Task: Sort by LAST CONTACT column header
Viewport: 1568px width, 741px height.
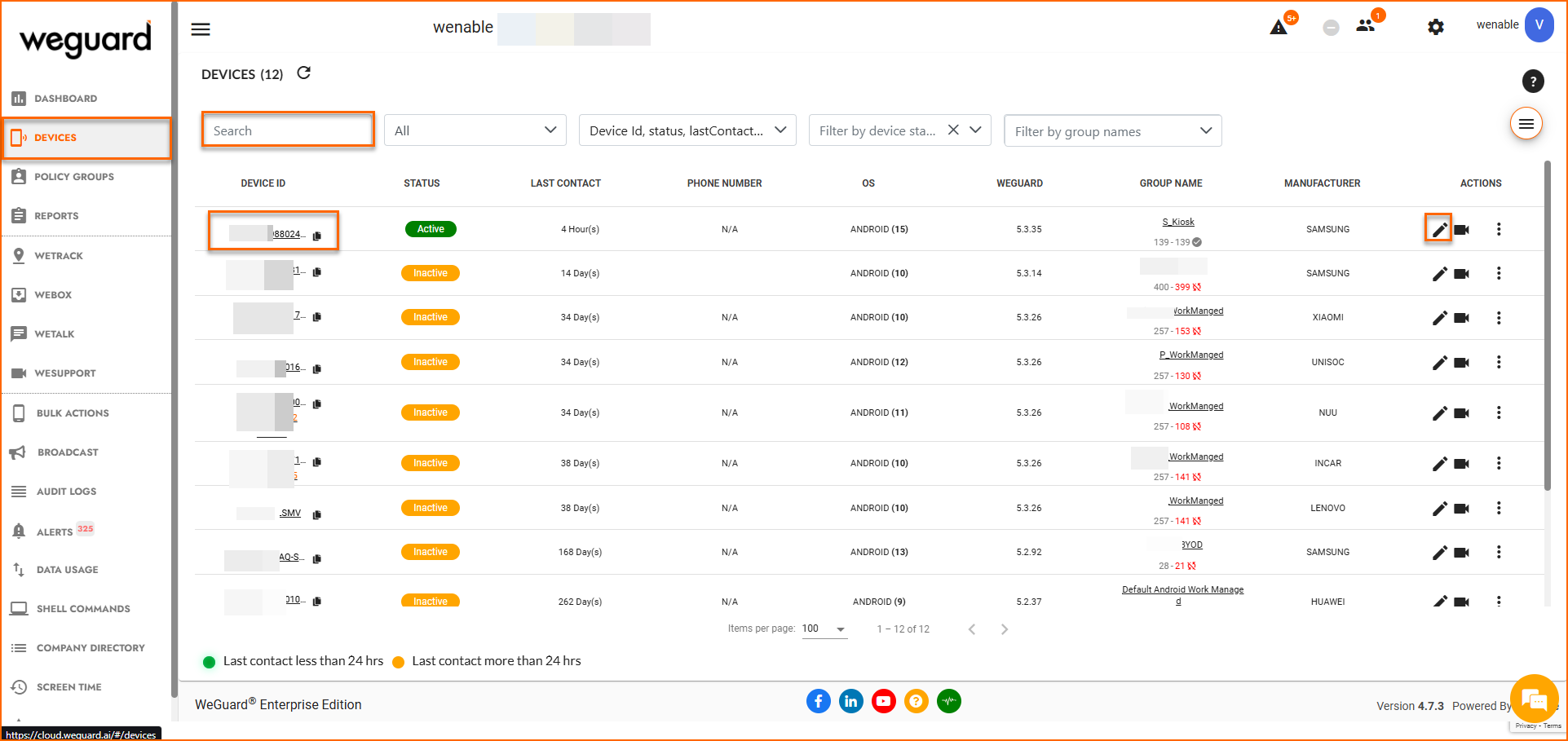Action: pos(566,183)
